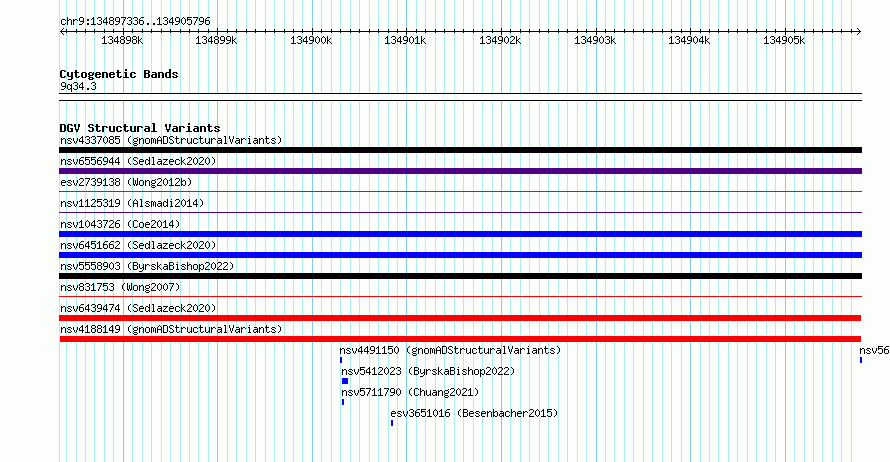The height and width of the screenshot is (462, 890).
Task: Select the purple nsv6556944 variant bar
Action: [x=460, y=171]
